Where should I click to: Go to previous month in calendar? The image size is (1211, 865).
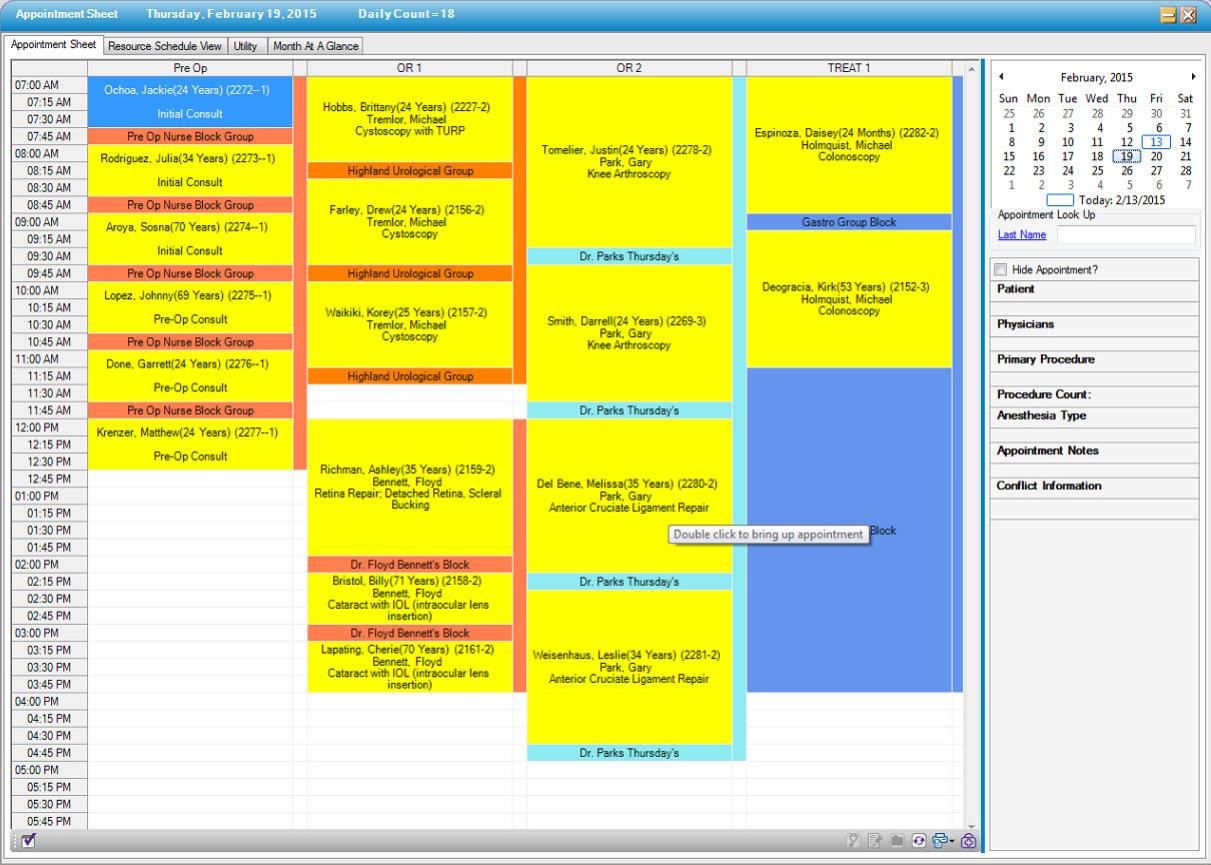(x=1001, y=77)
